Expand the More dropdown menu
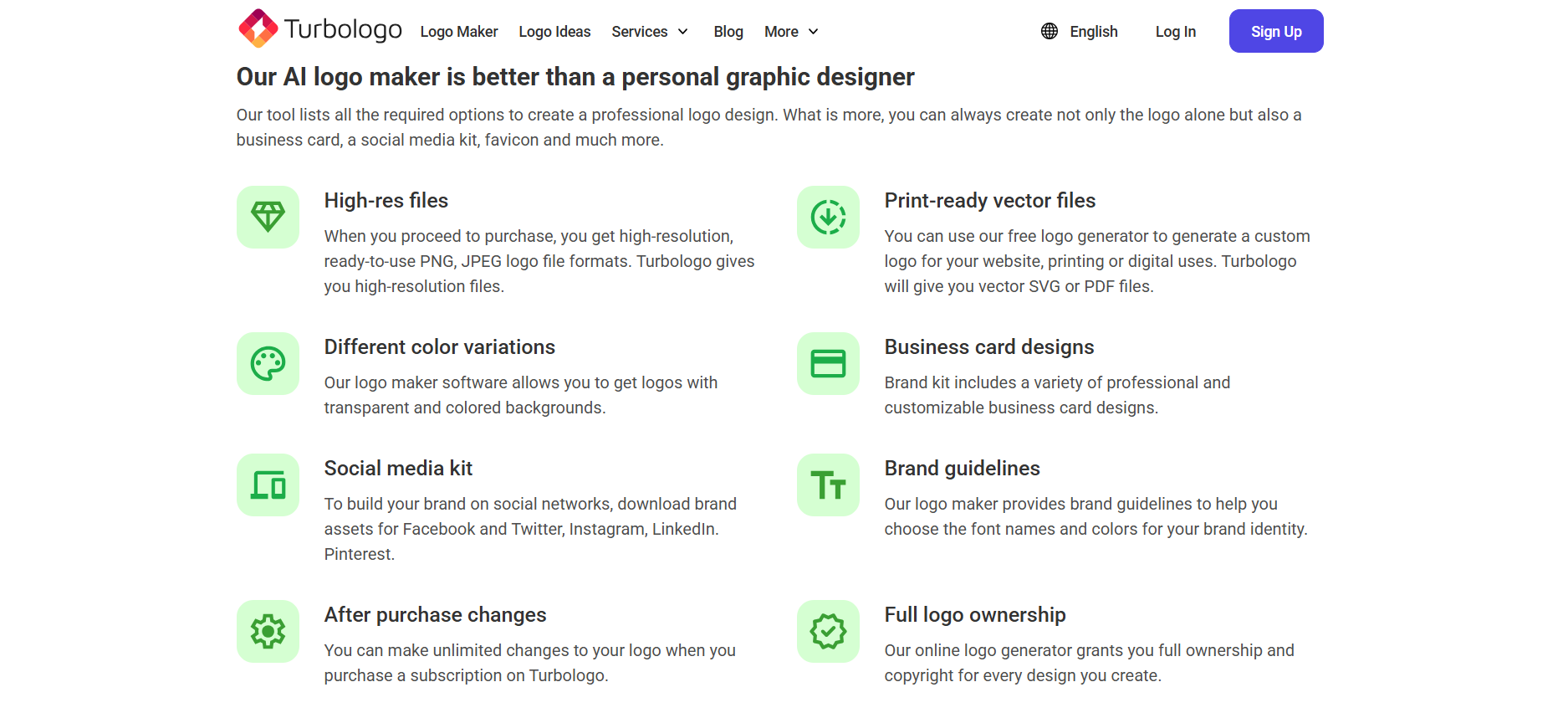The image size is (1568, 718). coord(791,32)
